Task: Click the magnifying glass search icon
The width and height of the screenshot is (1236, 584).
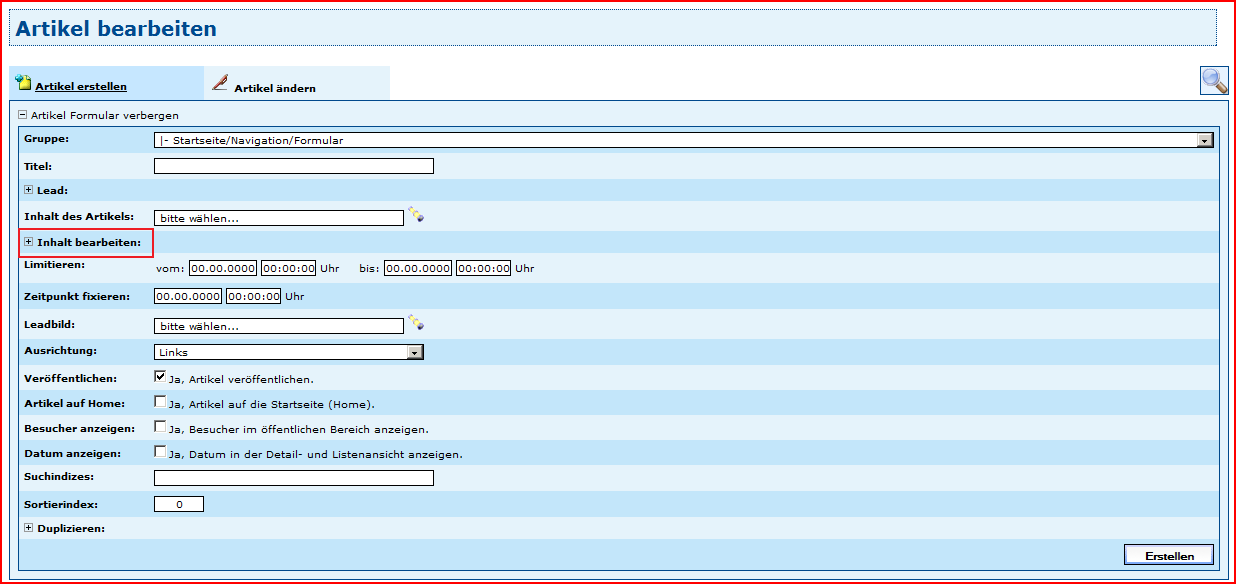Action: click(x=1214, y=81)
